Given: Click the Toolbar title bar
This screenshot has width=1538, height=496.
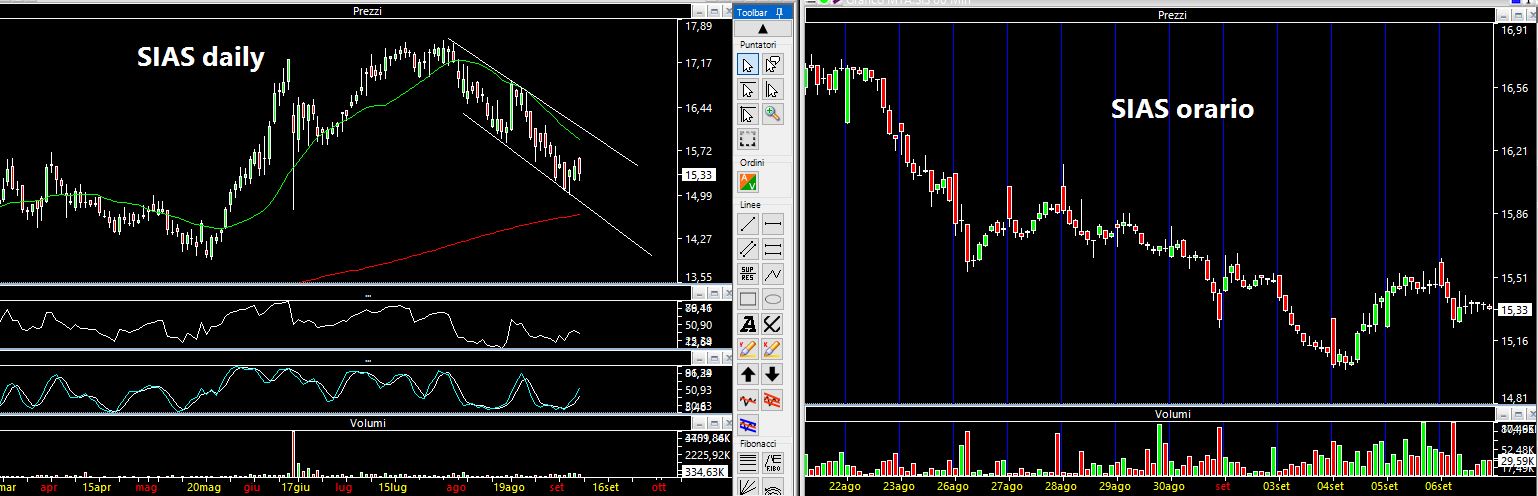Looking at the screenshot, I should tap(762, 13).
